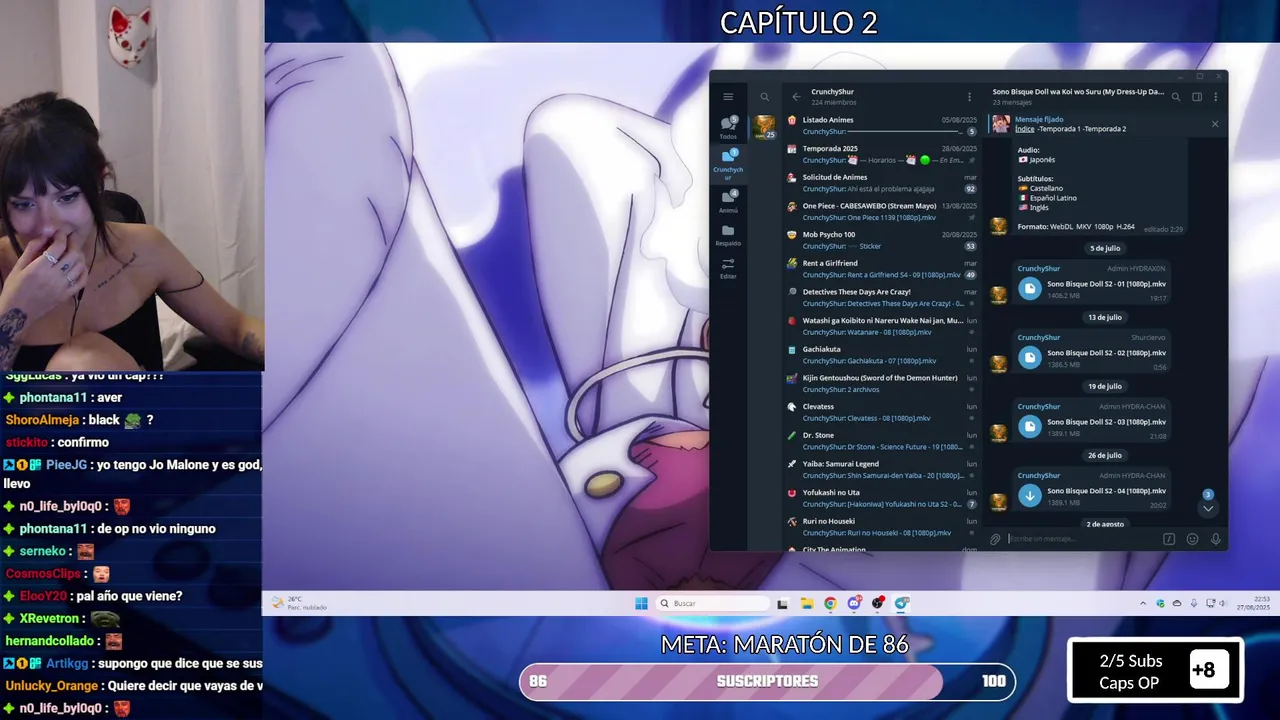Open file icon for Sono Bisque Doll S2 - 03
Image resolution: width=1280 pixels, height=720 pixels.
pos(1030,427)
